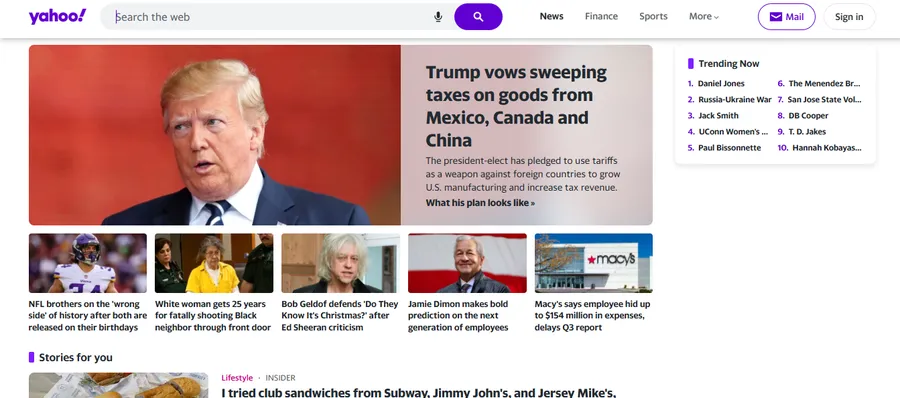Open trending topic Daniel Jones
This screenshot has height=398, width=900.
[x=721, y=83]
